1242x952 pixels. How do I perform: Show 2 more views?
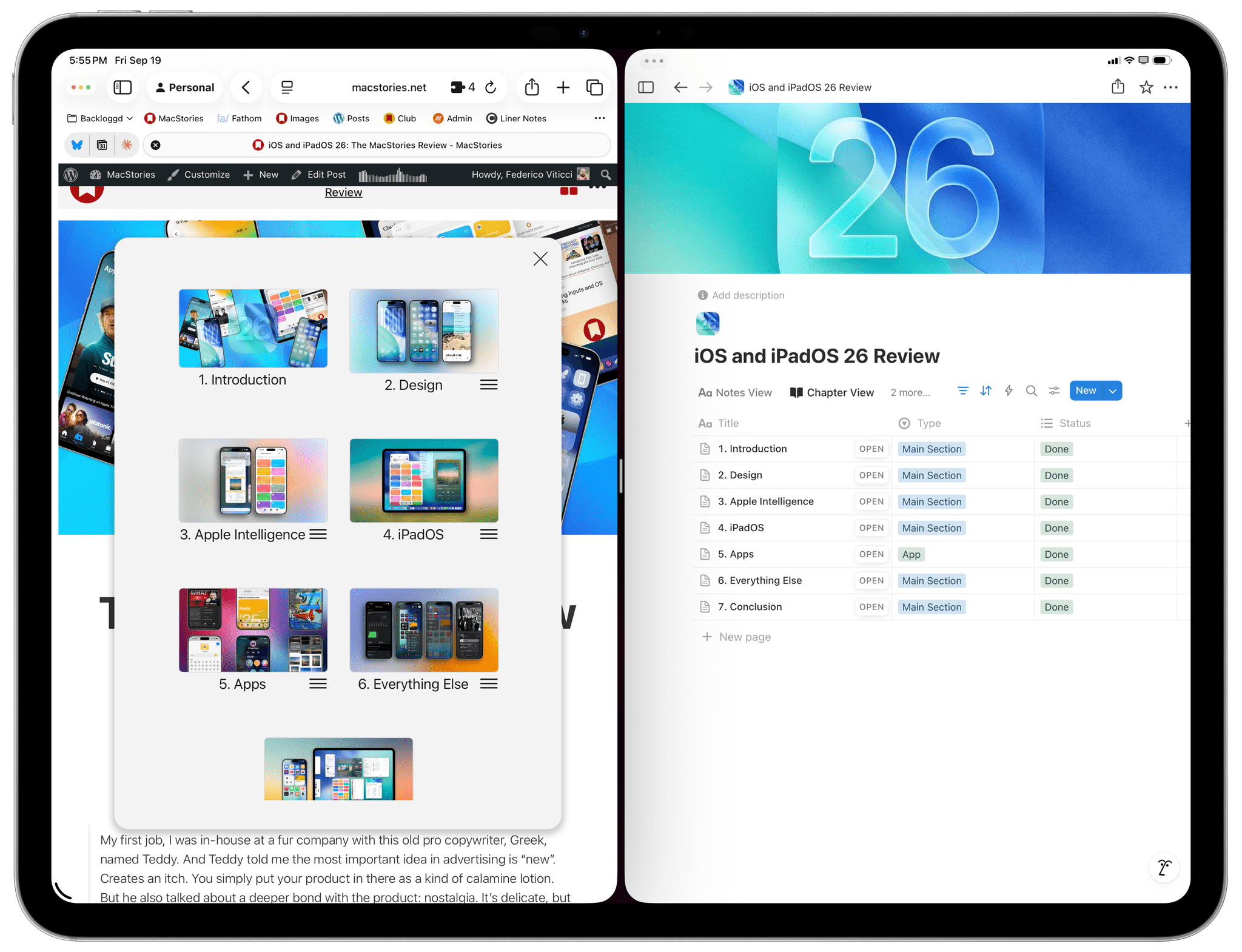coord(910,392)
